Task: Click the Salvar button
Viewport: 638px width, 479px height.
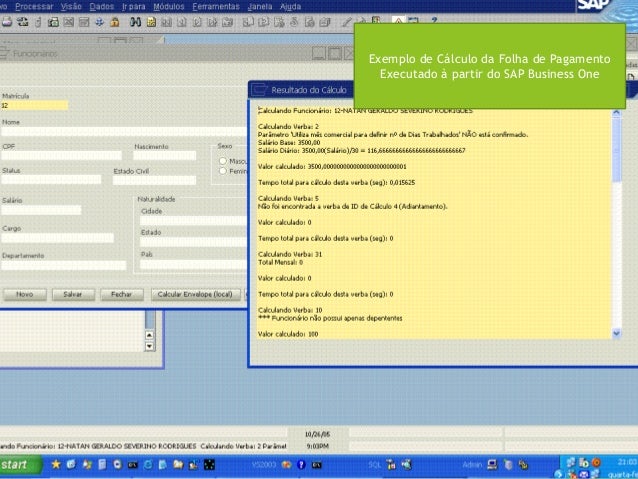Action: pos(73,294)
